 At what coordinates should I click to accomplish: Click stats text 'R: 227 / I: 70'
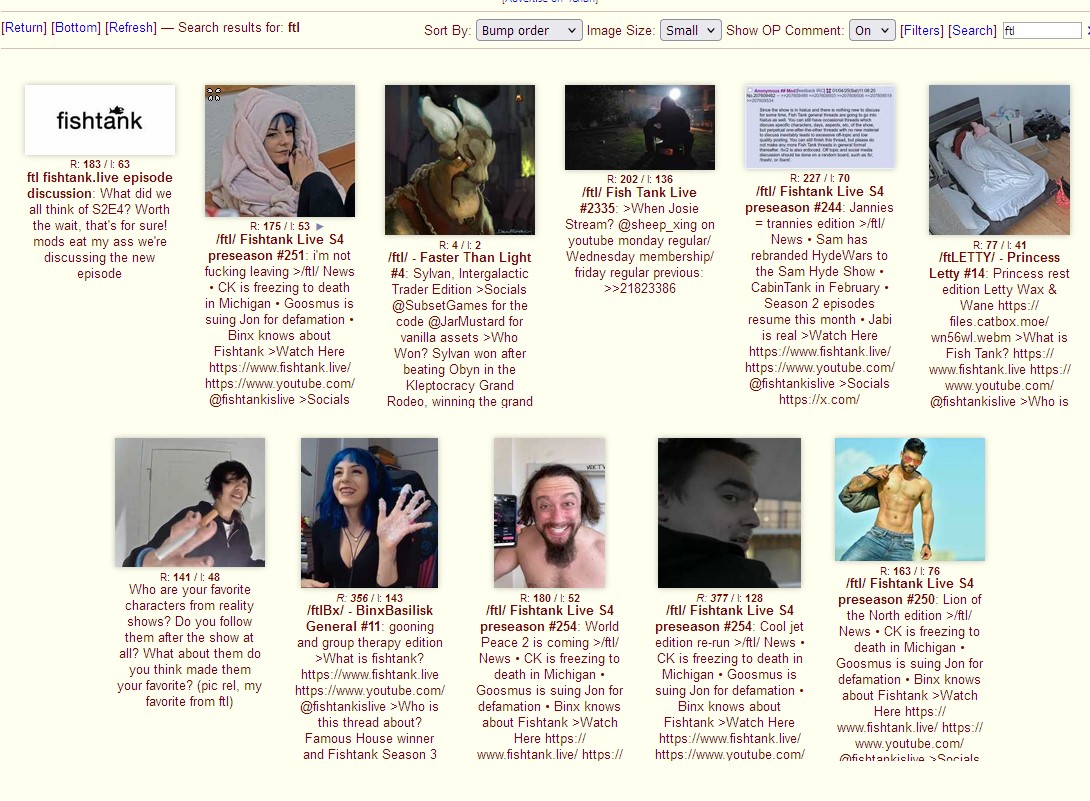[x=820, y=178]
